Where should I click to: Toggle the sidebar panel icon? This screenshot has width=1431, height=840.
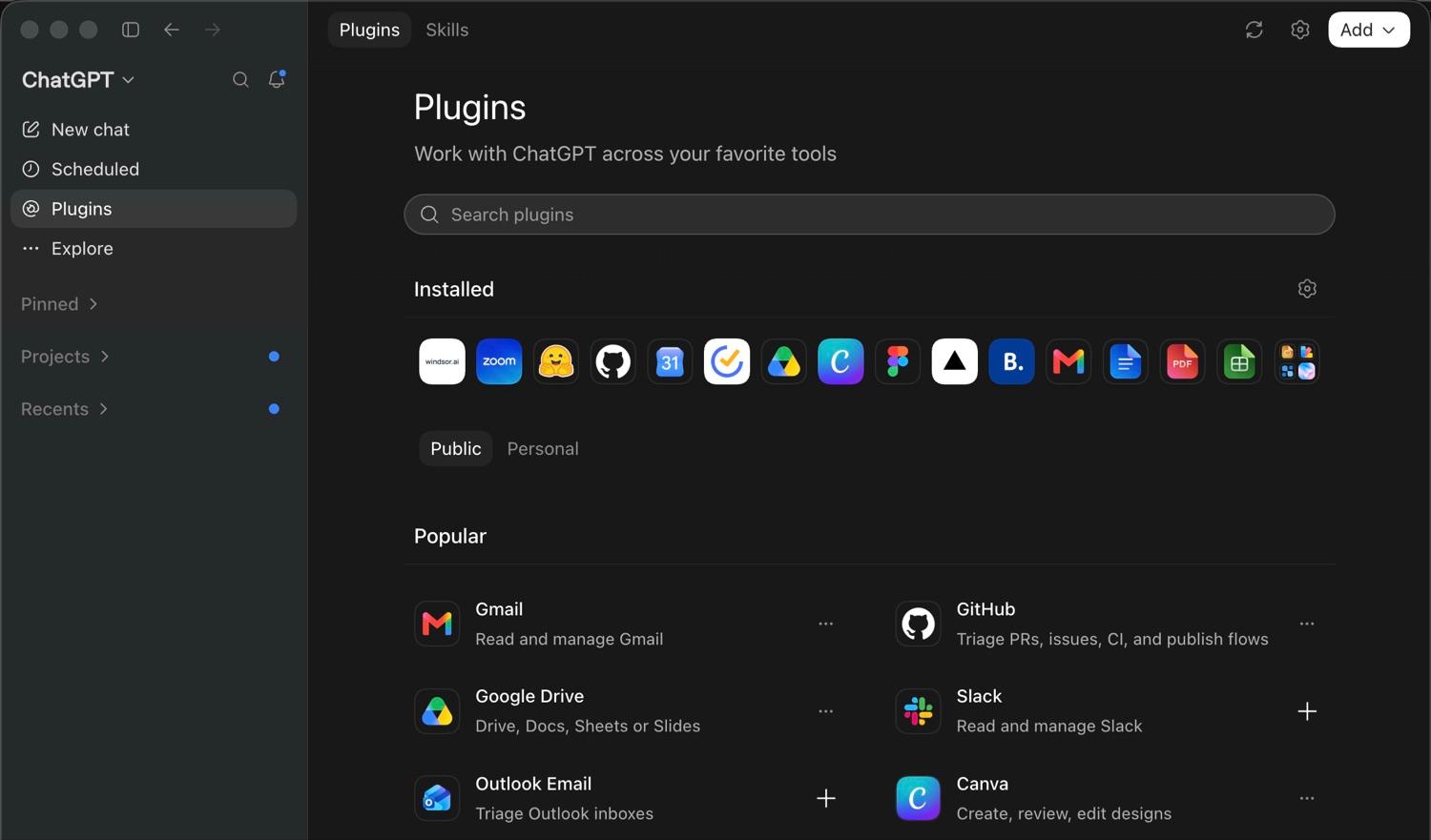point(131,30)
